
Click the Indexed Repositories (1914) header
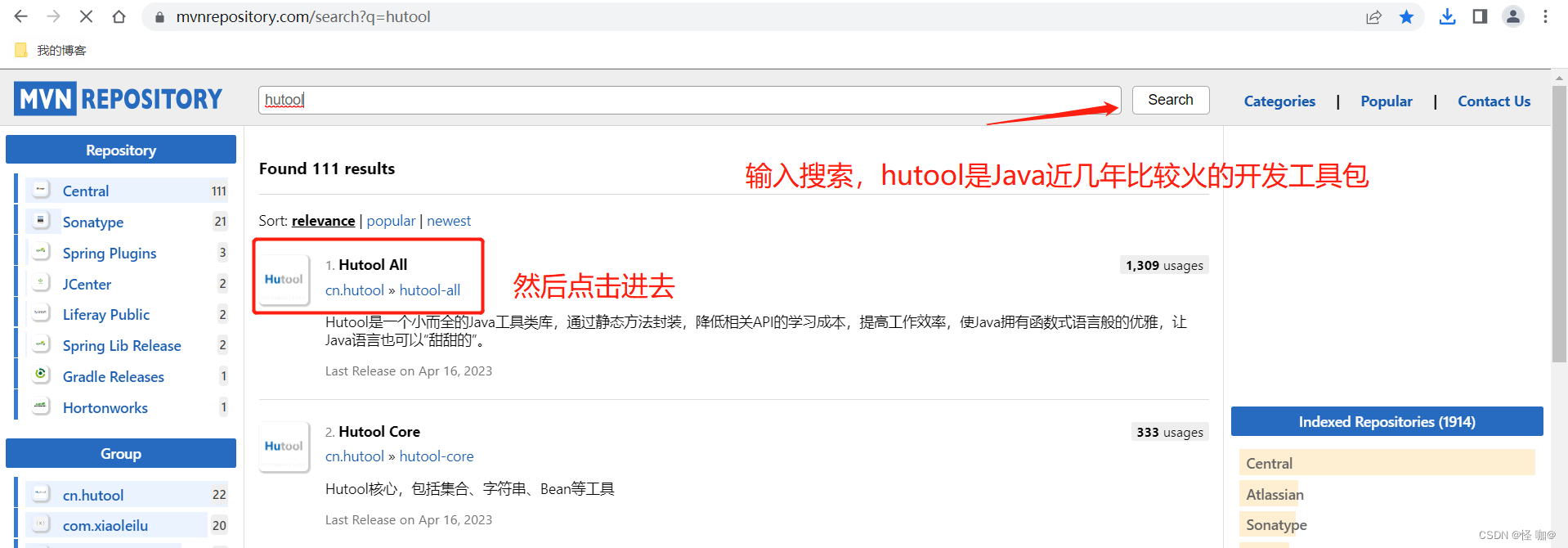[1387, 421]
